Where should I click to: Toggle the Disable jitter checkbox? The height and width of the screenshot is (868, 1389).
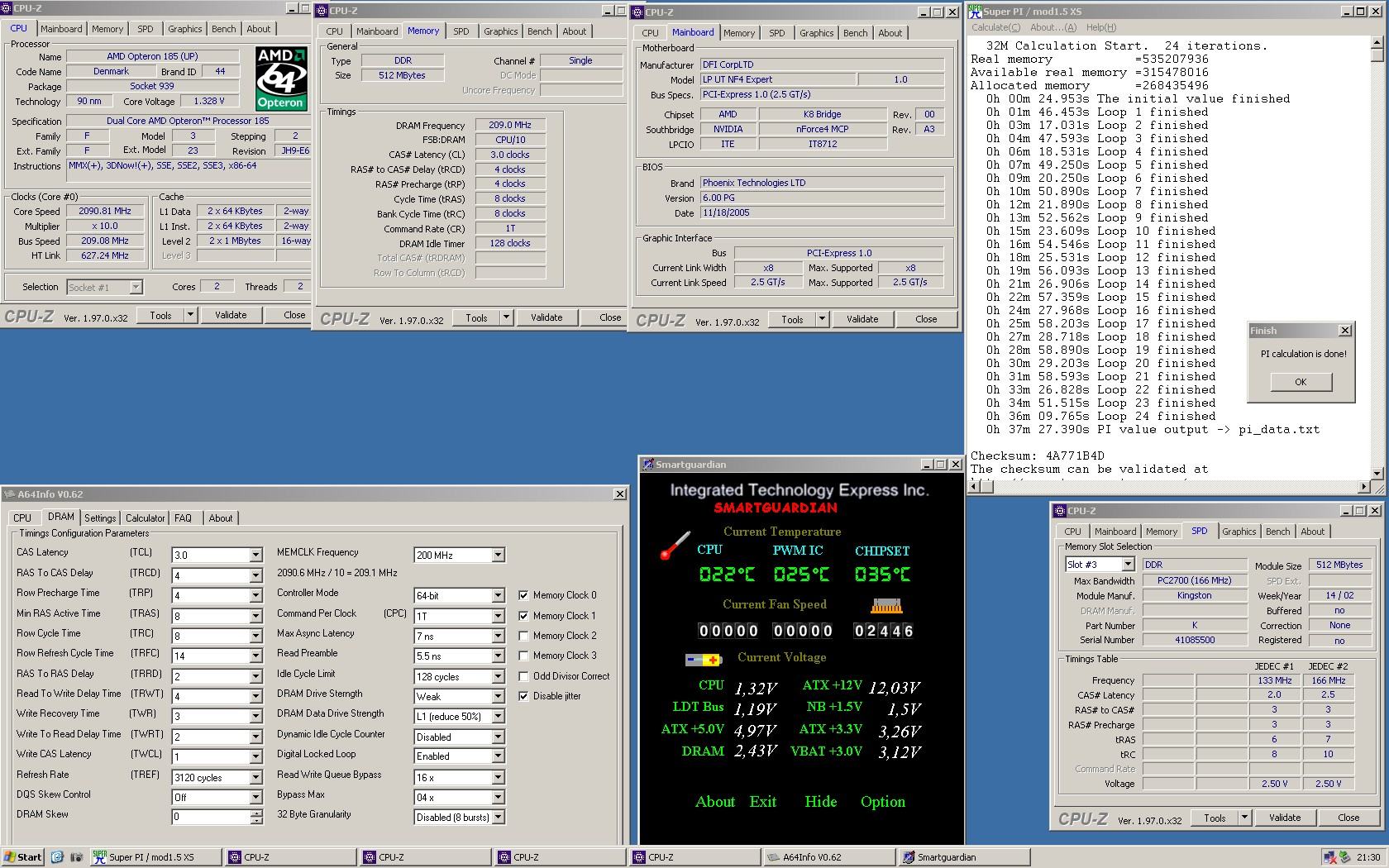tap(523, 696)
